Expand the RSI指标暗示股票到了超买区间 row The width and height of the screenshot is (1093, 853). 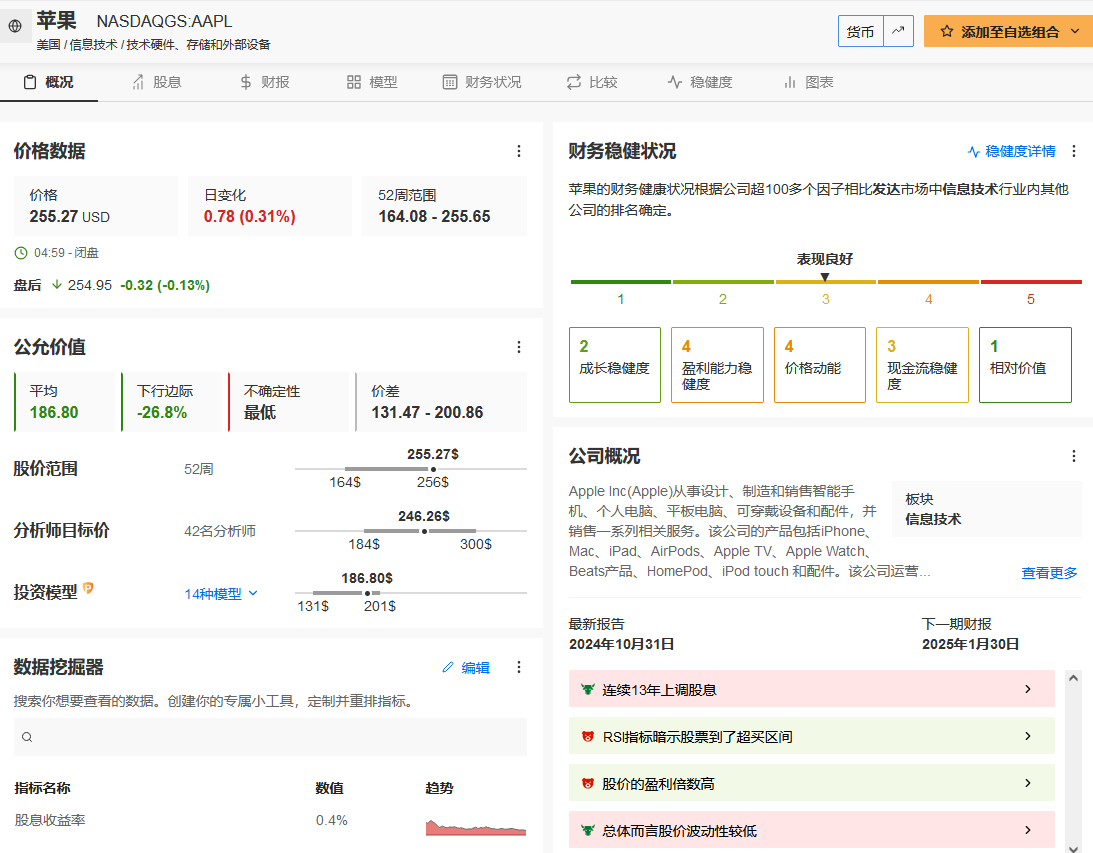tap(811, 736)
